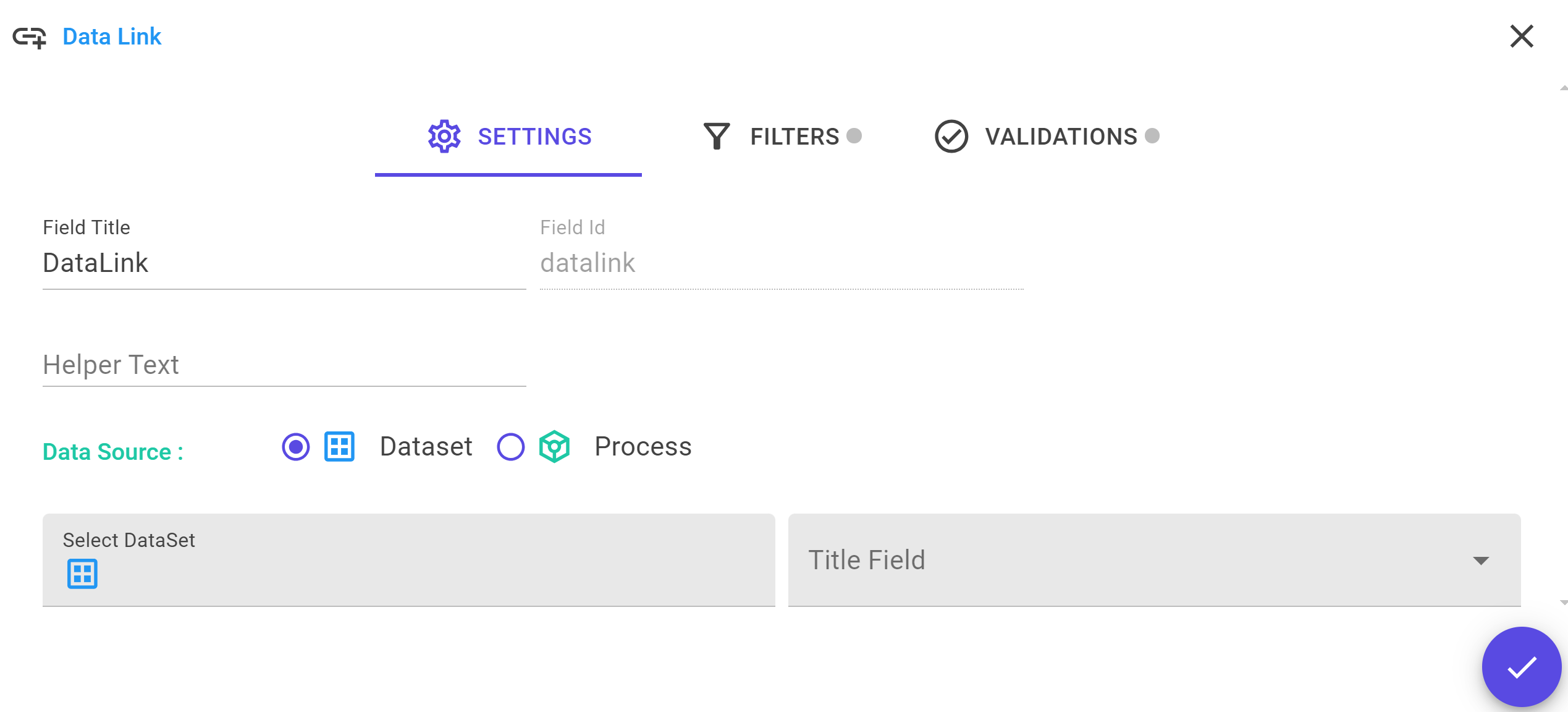Open the Data Link title link
Screen dimensions: 1568x712
coord(112,37)
